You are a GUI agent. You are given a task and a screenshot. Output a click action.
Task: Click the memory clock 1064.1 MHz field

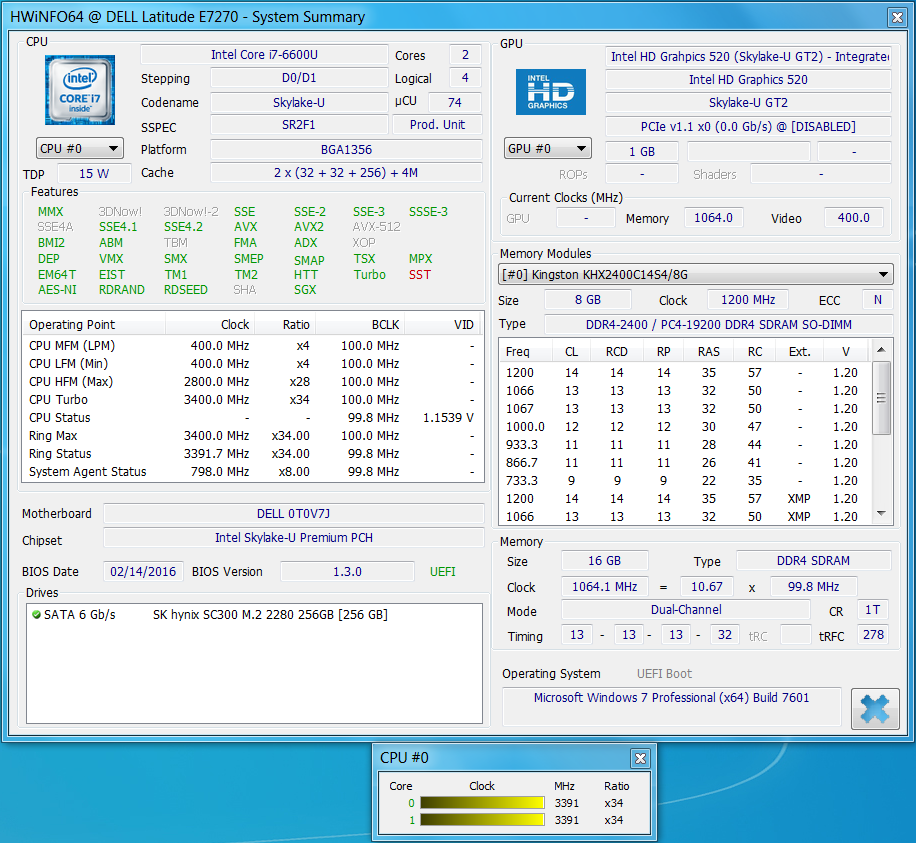(604, 587)
